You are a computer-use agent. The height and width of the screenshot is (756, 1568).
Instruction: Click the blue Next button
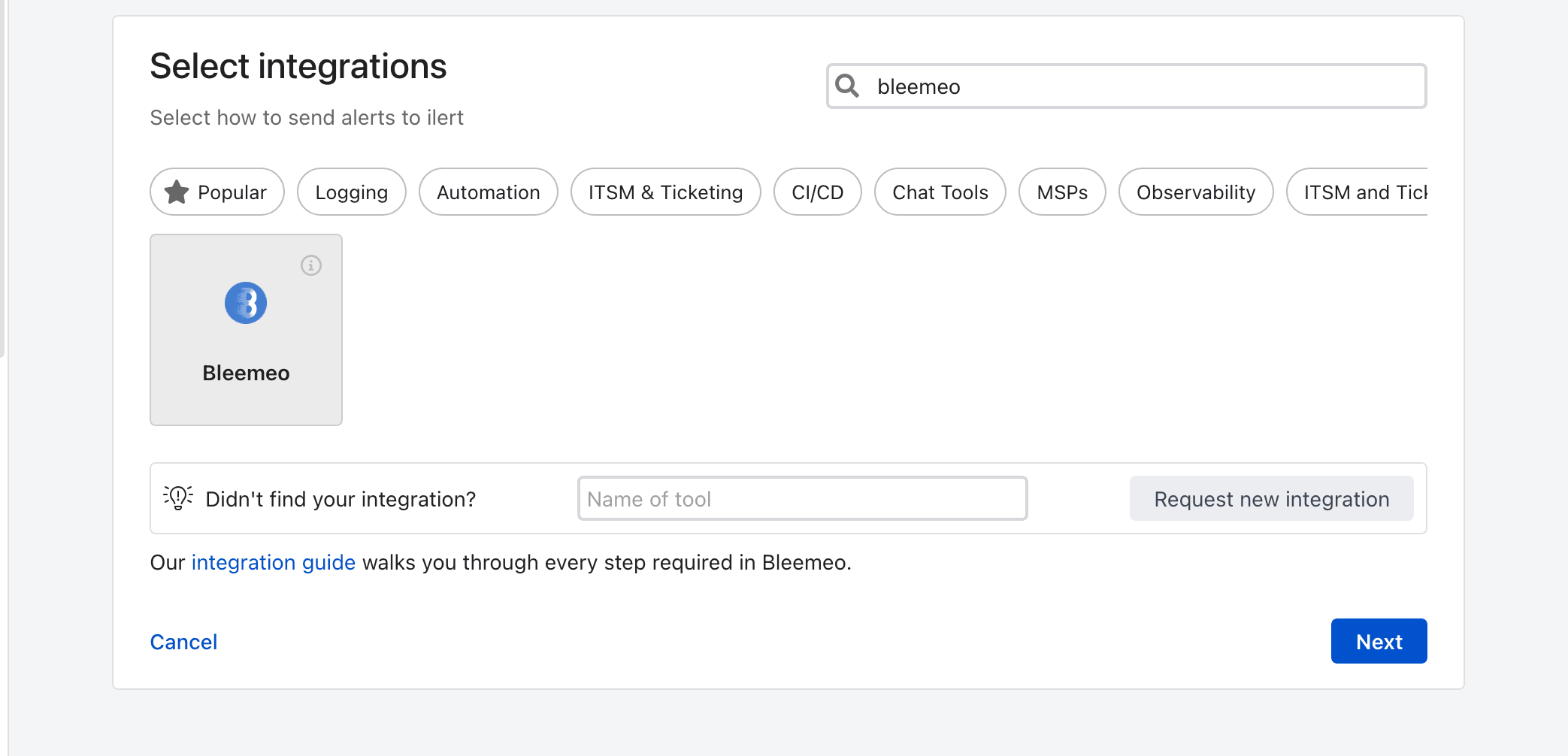[x=1379, y=641]
